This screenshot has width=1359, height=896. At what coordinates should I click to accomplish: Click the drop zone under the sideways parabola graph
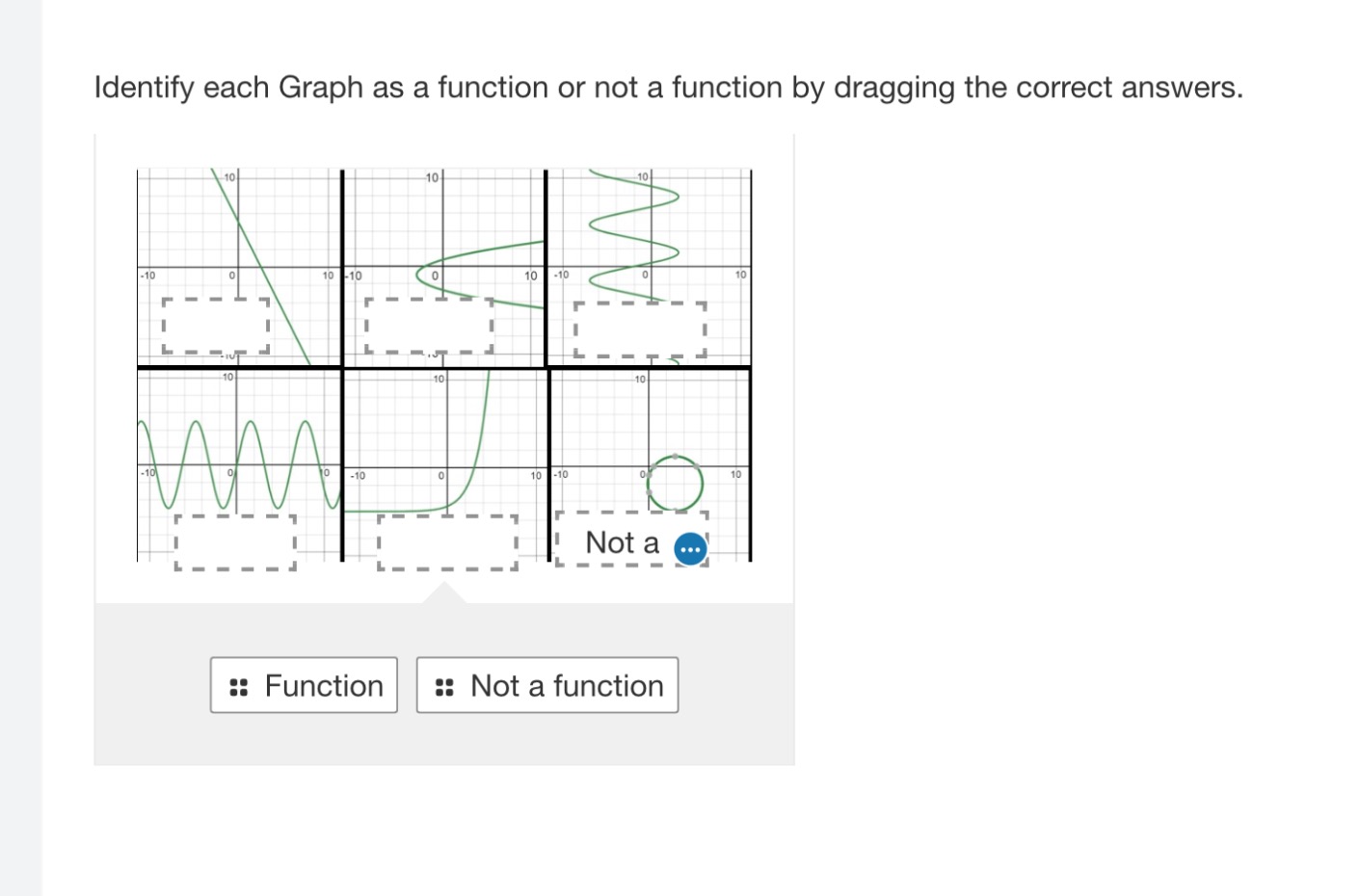click(x=429, y=325)
